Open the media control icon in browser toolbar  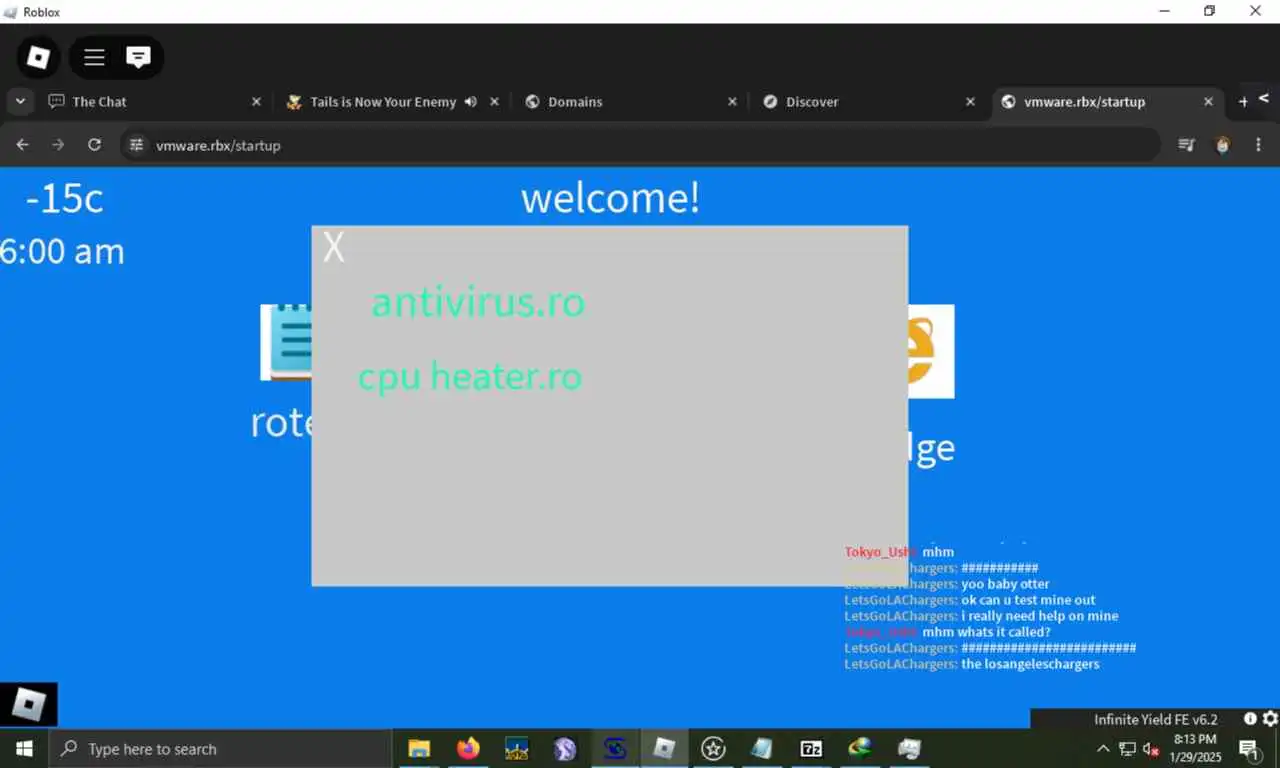pos(1186,145)
